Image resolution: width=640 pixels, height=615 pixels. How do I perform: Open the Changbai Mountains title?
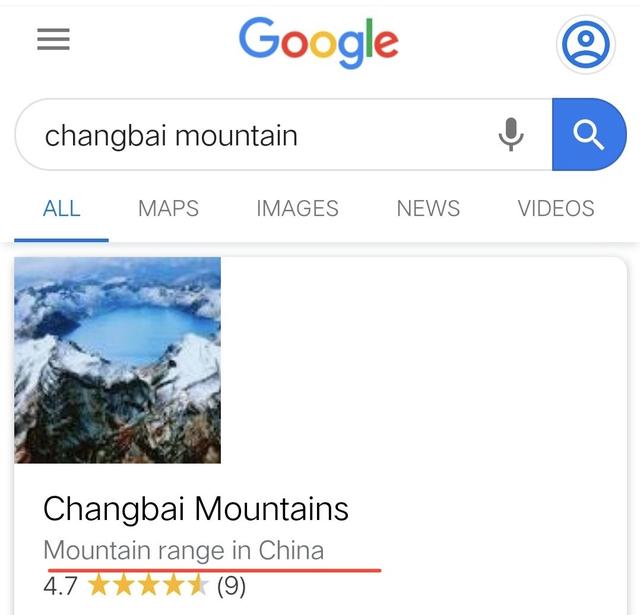click(196, 508)
